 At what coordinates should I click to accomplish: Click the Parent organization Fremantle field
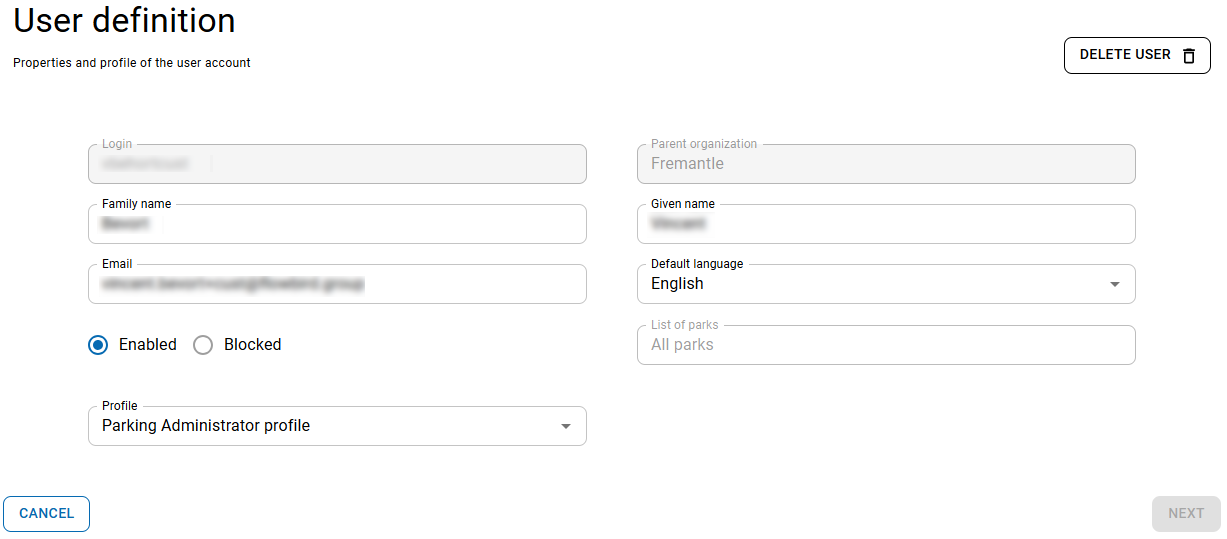tap(886, 164)
